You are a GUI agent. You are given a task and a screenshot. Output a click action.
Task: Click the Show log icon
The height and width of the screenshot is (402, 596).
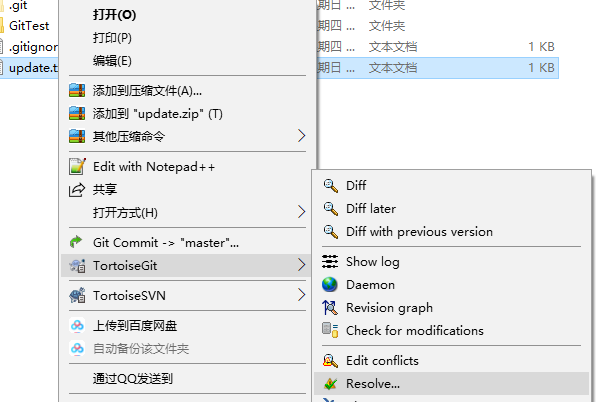click(330, 262)
